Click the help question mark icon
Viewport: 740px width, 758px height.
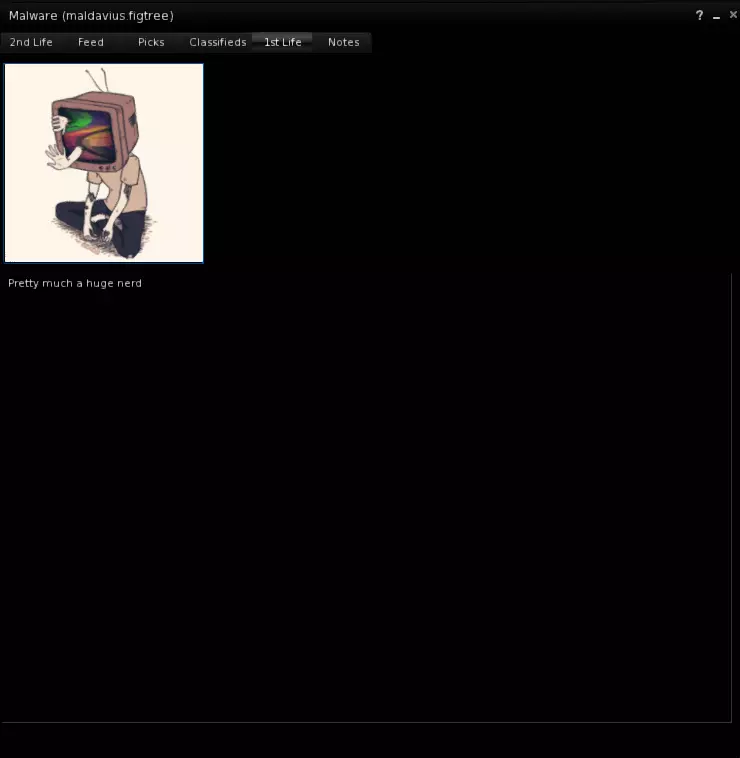click(x=699, y=15)
